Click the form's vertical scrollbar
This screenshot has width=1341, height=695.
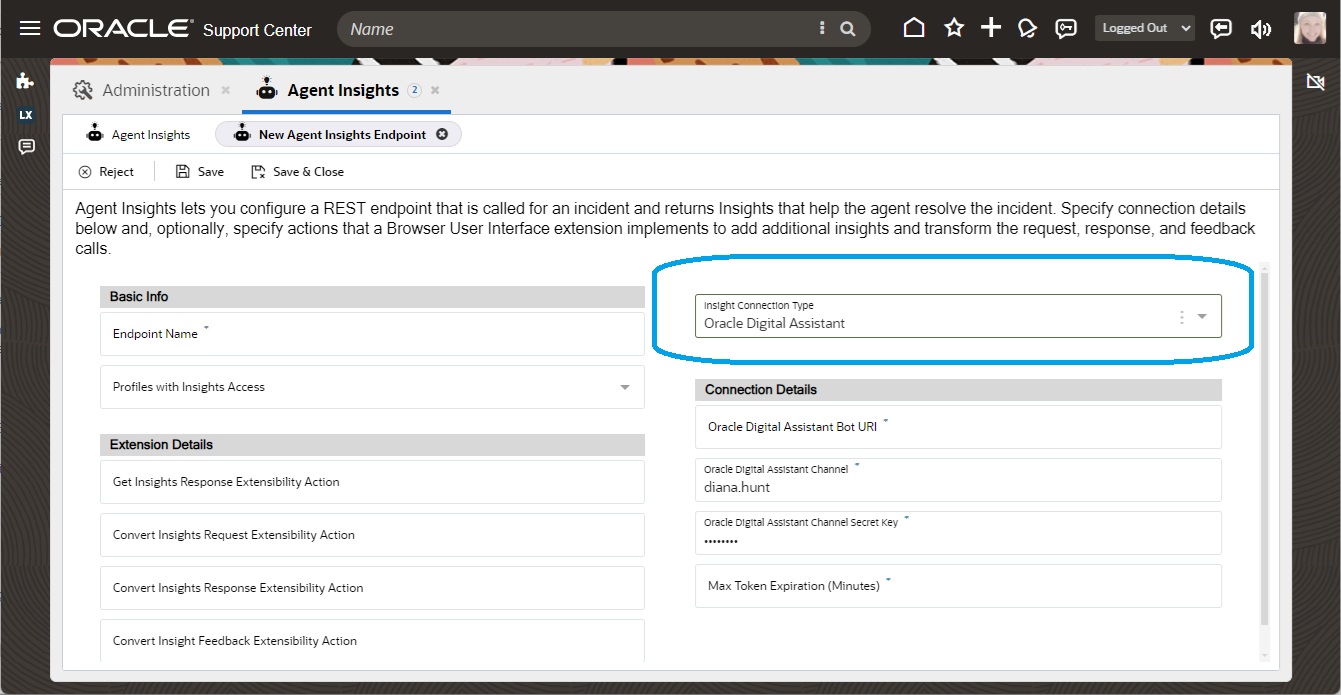pyautogui.click(x=1264, y=448)
